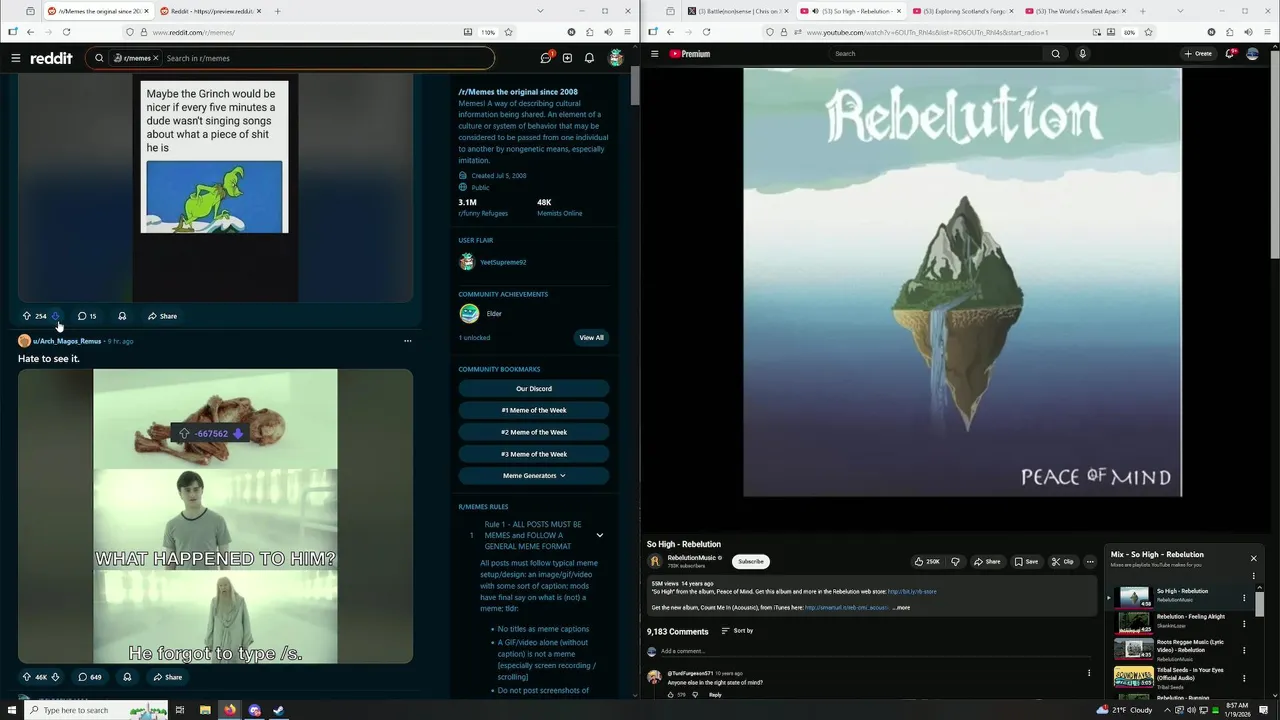Image resolution: width=1280 pixels, height=720 pixels.
Task: Bookmark the Reddit page with star icon
Action: tap(508, 32)
